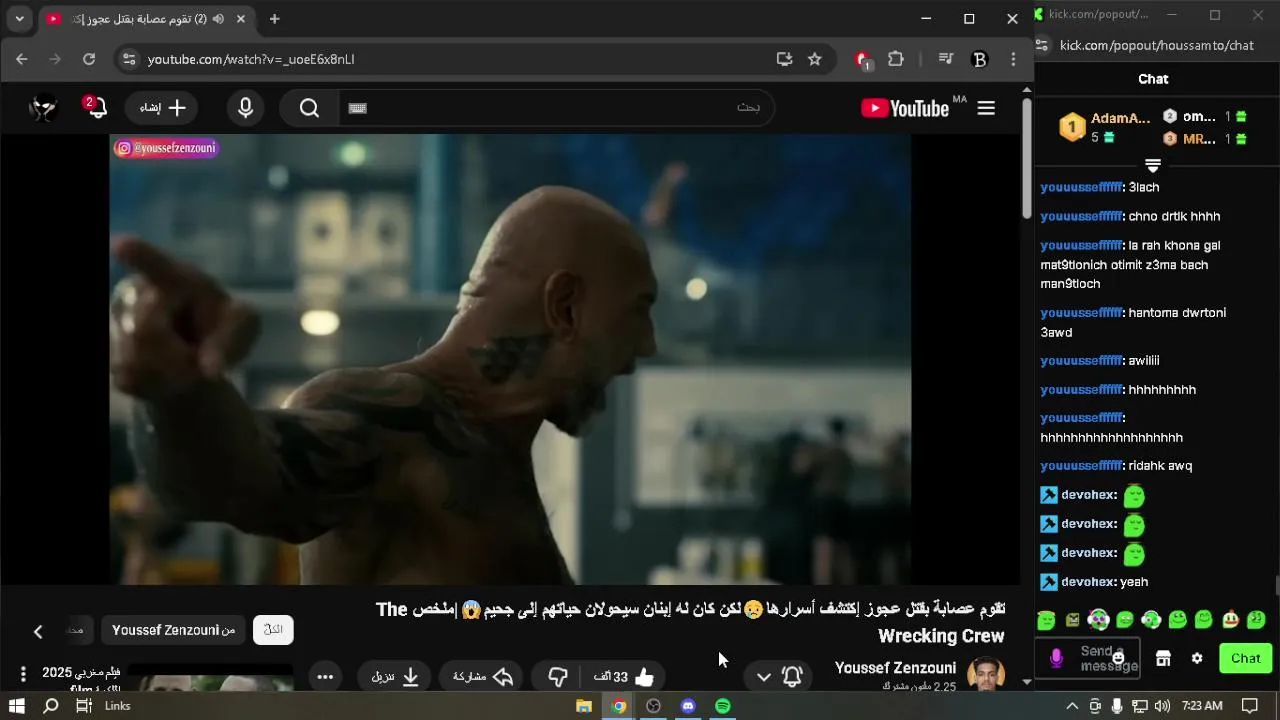
Task: Open Windows Start menu
Action: point(16,706)
